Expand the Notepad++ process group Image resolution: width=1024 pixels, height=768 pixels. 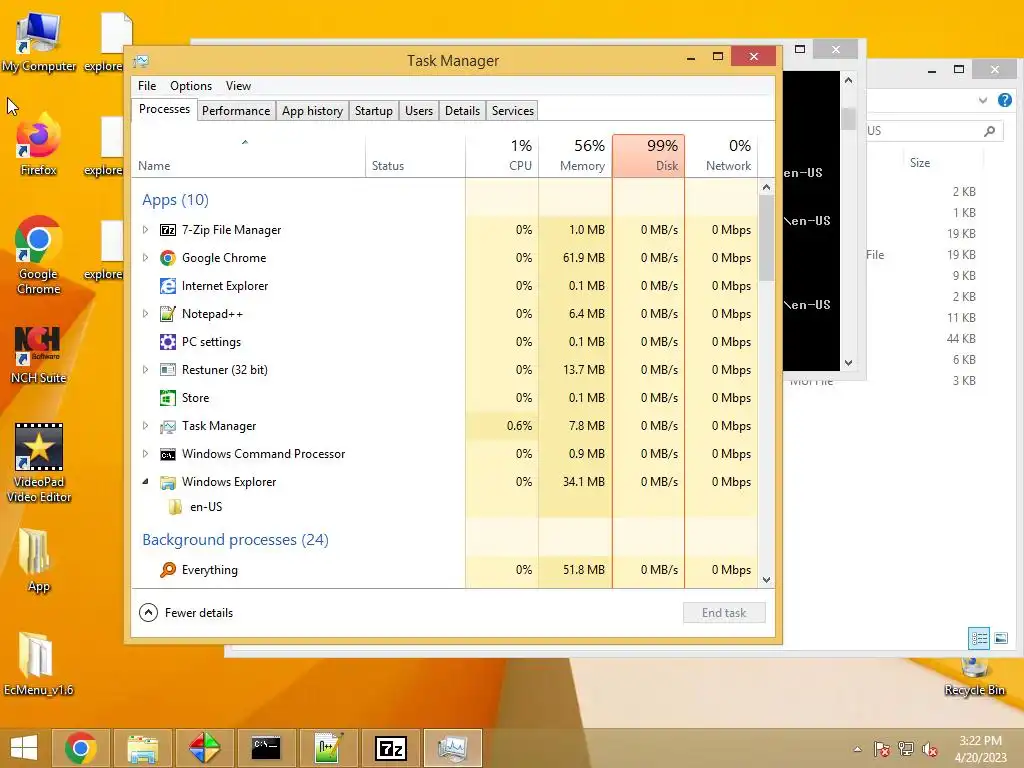coord(145,314)
